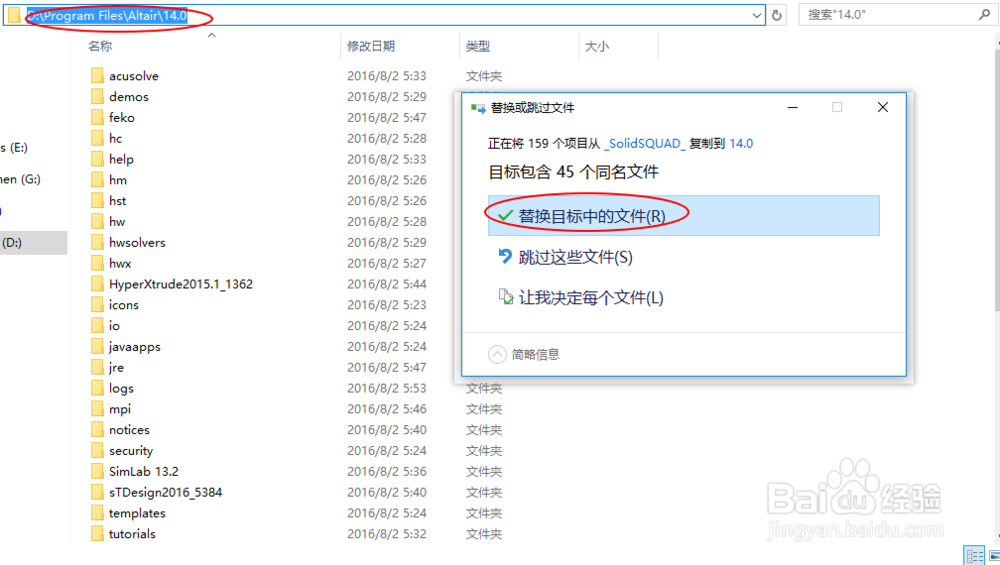Switch to details view icon
Image resolution: width=1000 pixels, height=565 pixels.
point(974,555)
